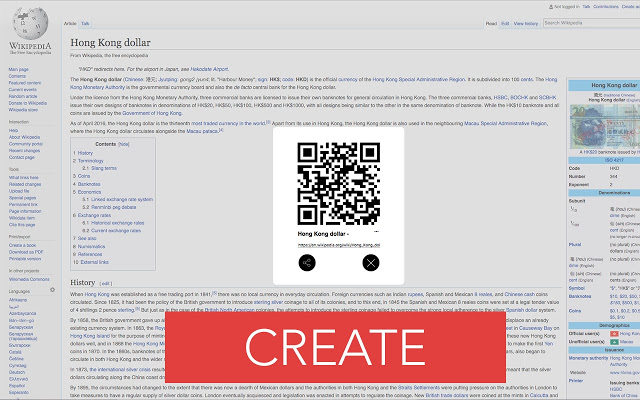
Task: Click the Edit tab at top
Action: coord(505,21)
